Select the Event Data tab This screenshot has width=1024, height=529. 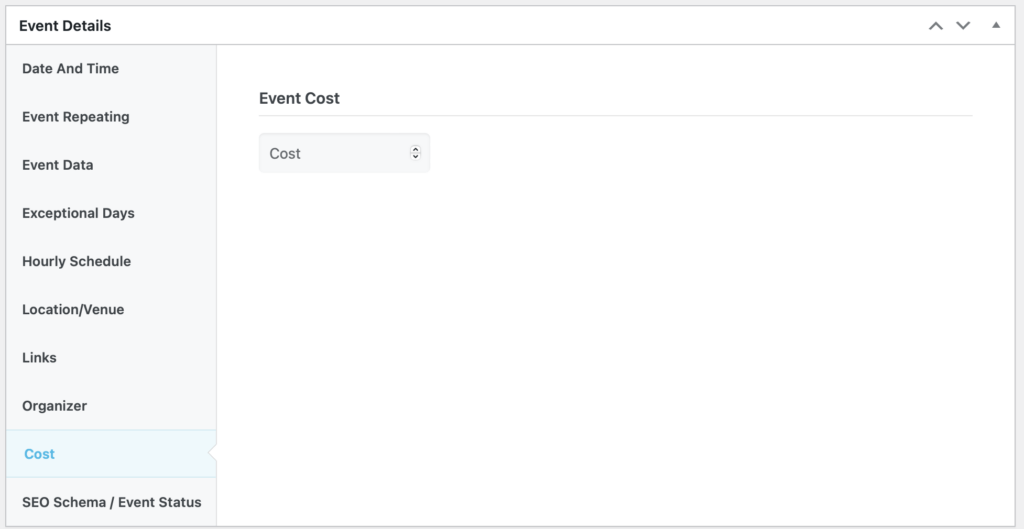pyautogui.click(x=57, y=165)
